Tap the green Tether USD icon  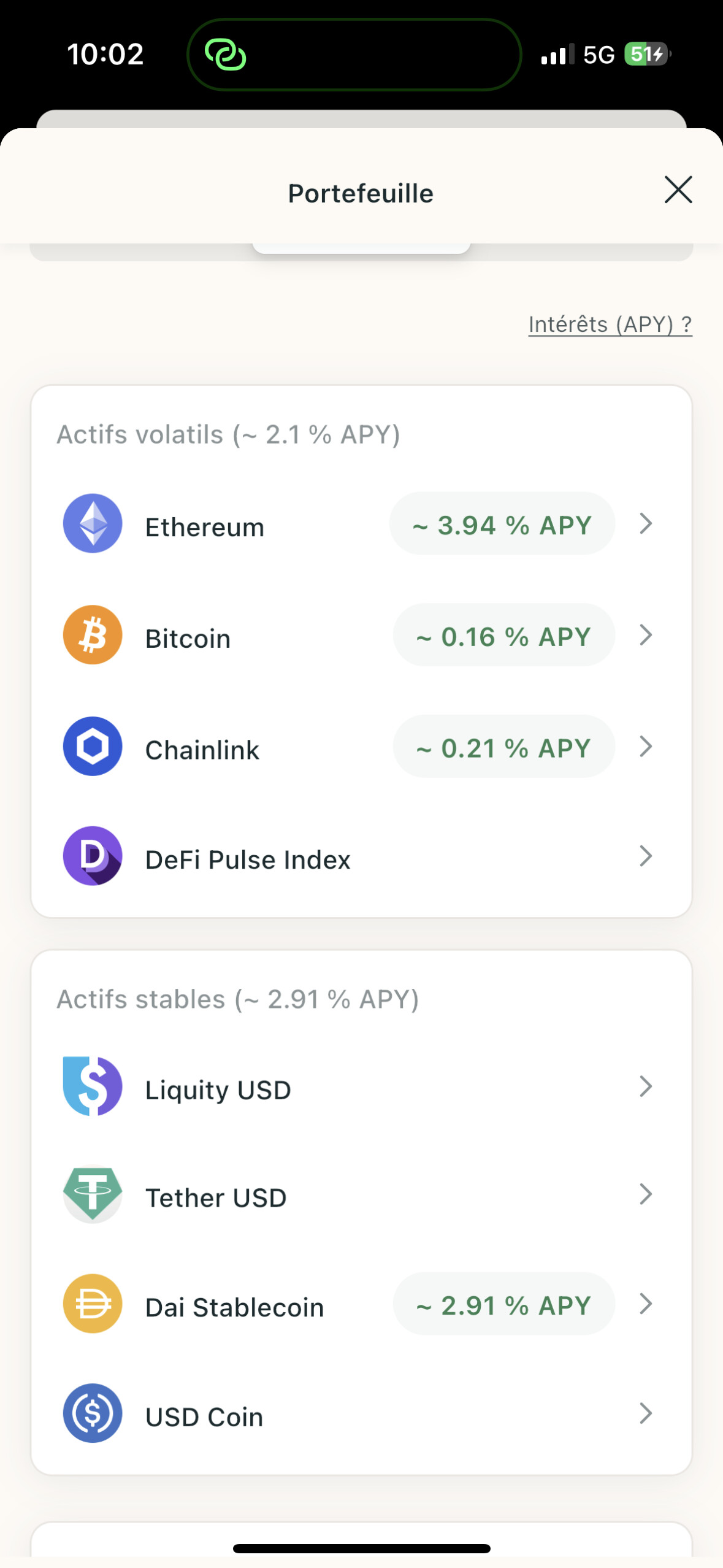93,1194
